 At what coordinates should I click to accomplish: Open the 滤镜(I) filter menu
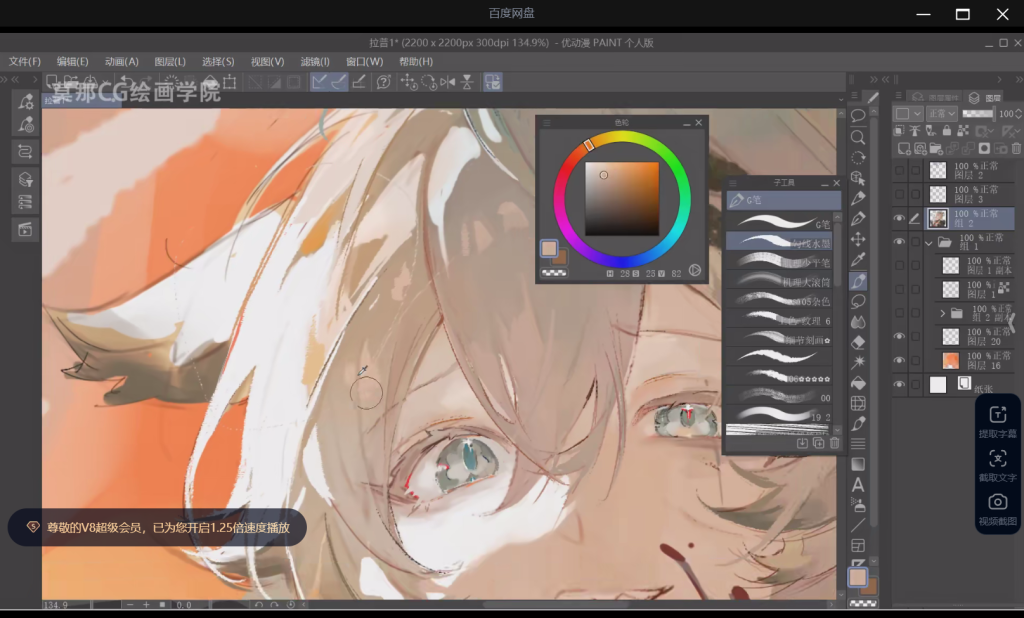click(x=315, y=62)
